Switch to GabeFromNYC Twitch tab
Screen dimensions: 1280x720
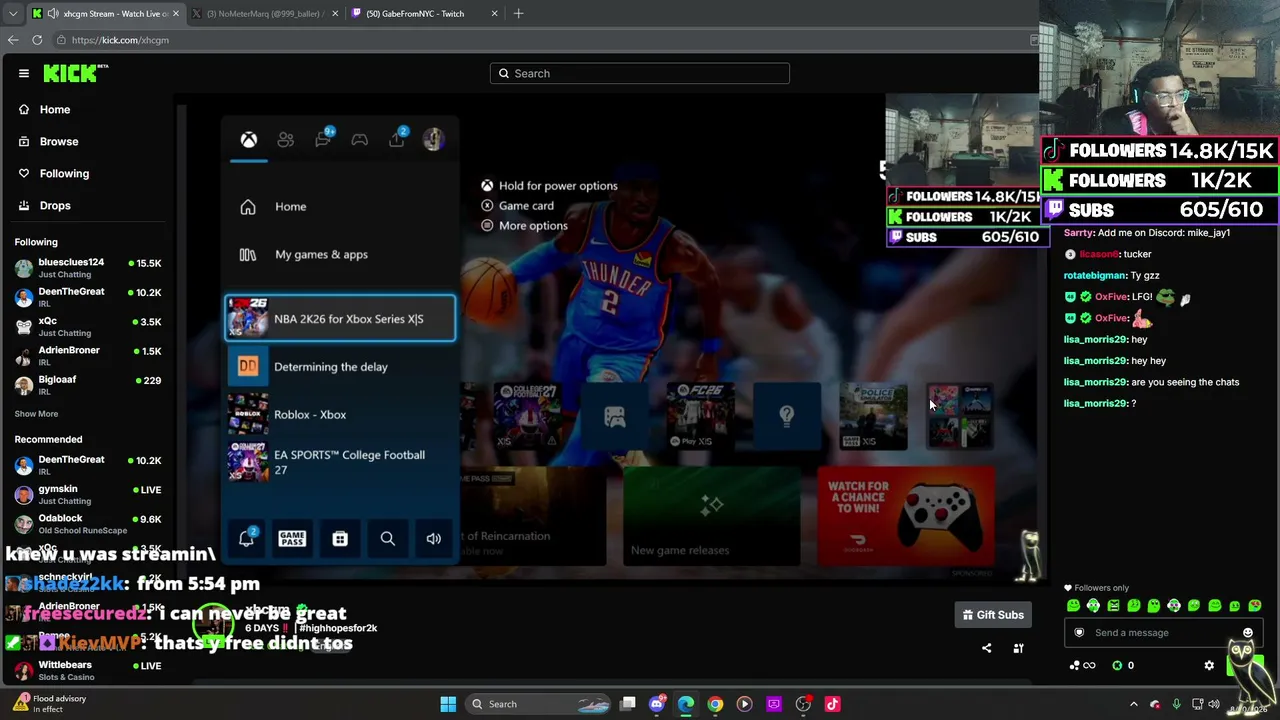(x=425, y=14)
